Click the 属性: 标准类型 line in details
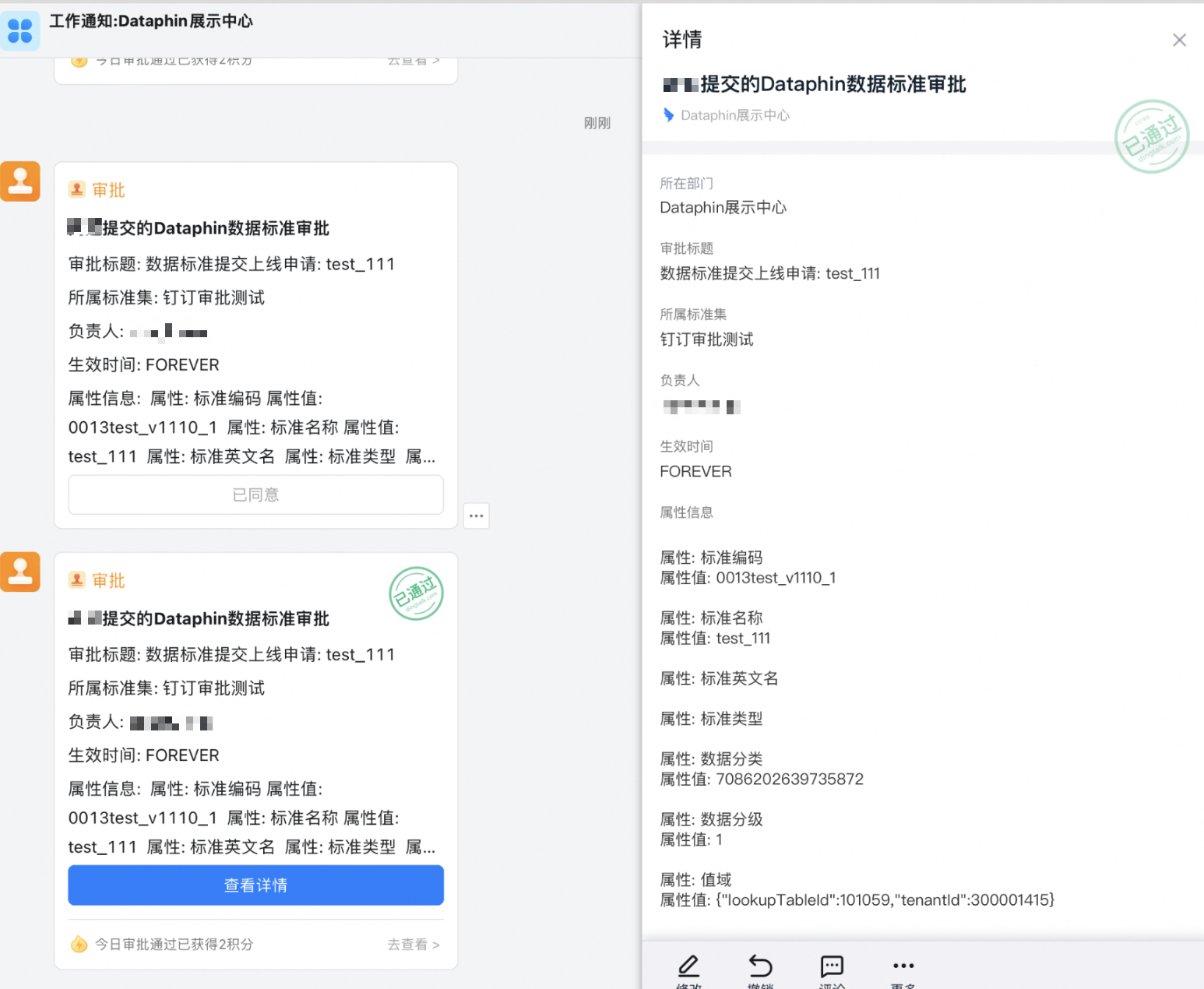The image size is (1204, 989). click(711, 719)
